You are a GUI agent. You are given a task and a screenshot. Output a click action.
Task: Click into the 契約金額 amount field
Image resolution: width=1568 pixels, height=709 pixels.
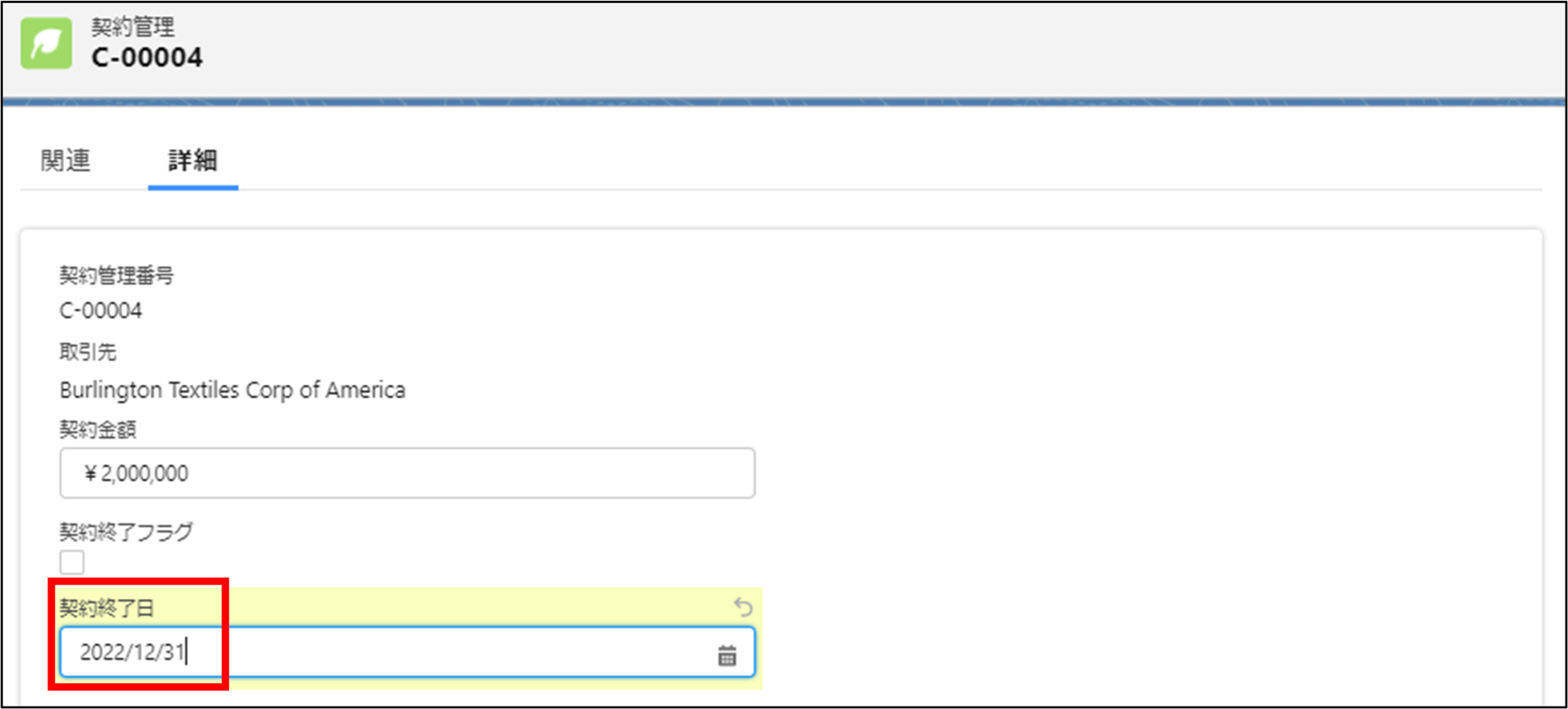point(407,473)
